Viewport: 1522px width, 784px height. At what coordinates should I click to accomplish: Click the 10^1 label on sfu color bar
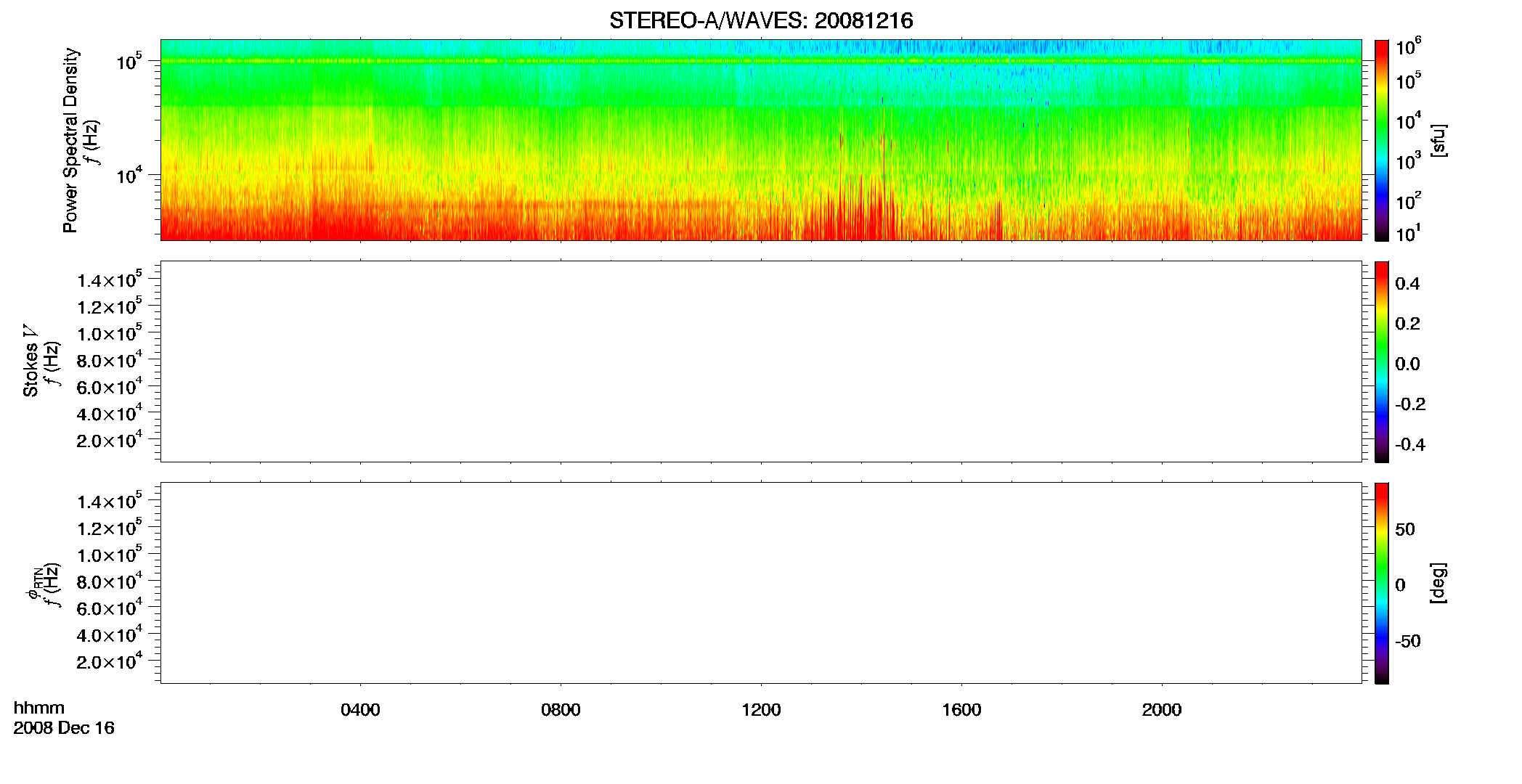point(1409,233)
